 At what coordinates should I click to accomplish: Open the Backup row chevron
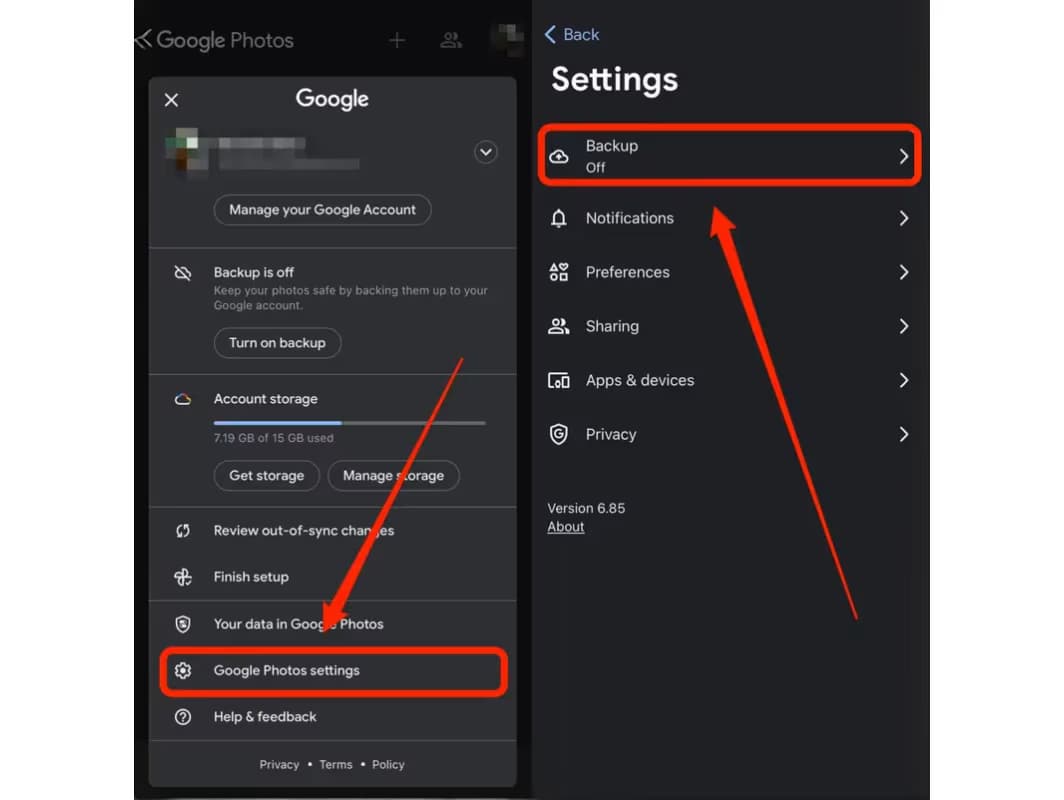903,156
